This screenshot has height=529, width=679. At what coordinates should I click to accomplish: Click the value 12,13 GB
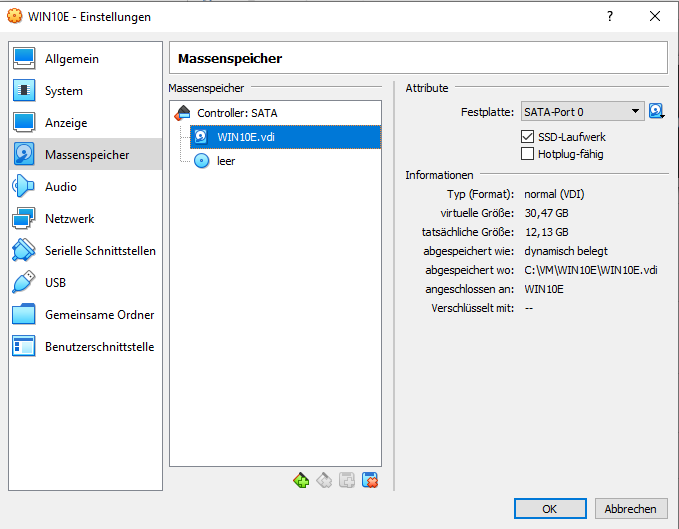click(x=546, y=232)
